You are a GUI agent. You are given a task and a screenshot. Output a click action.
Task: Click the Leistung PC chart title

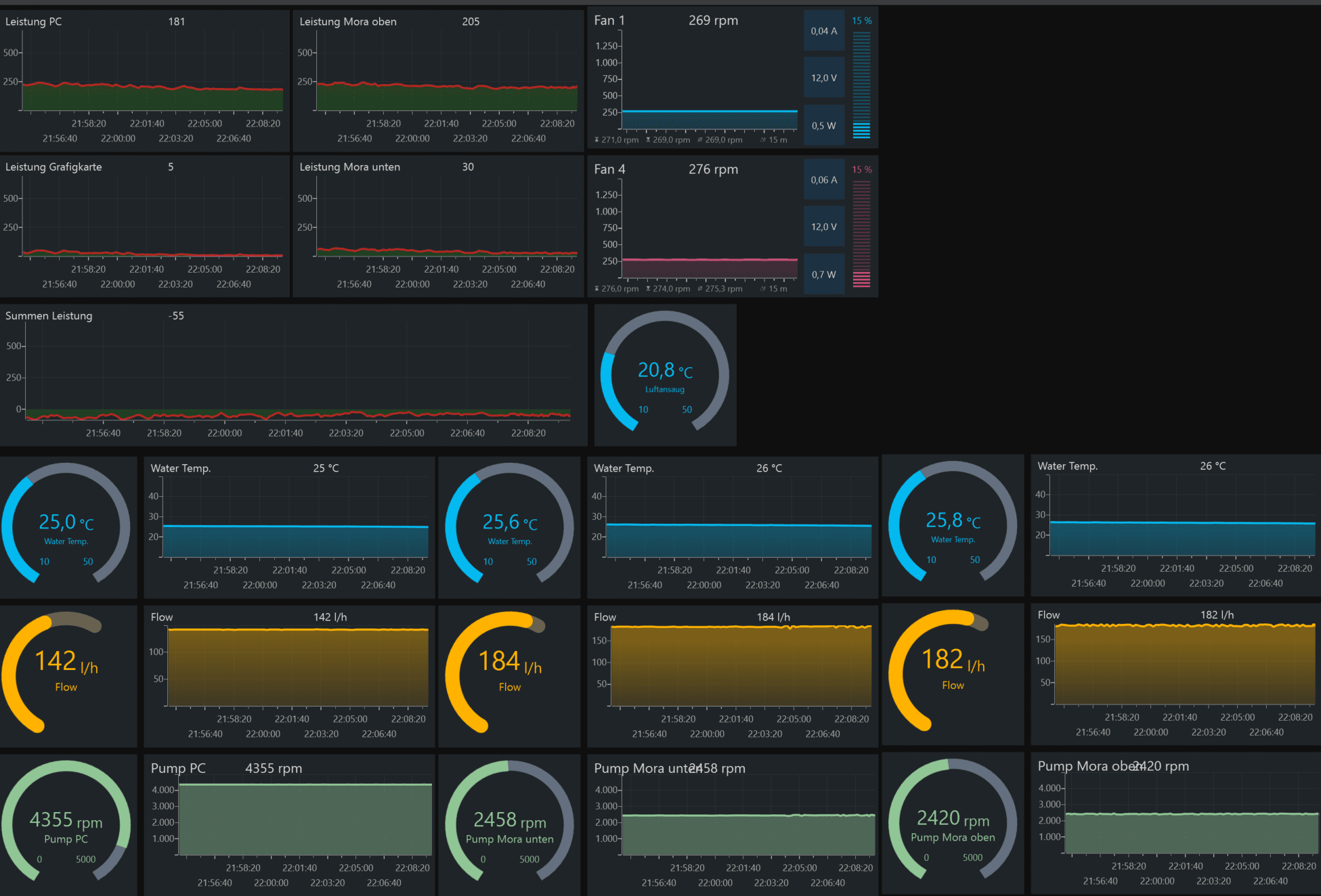tap(34, 22)
